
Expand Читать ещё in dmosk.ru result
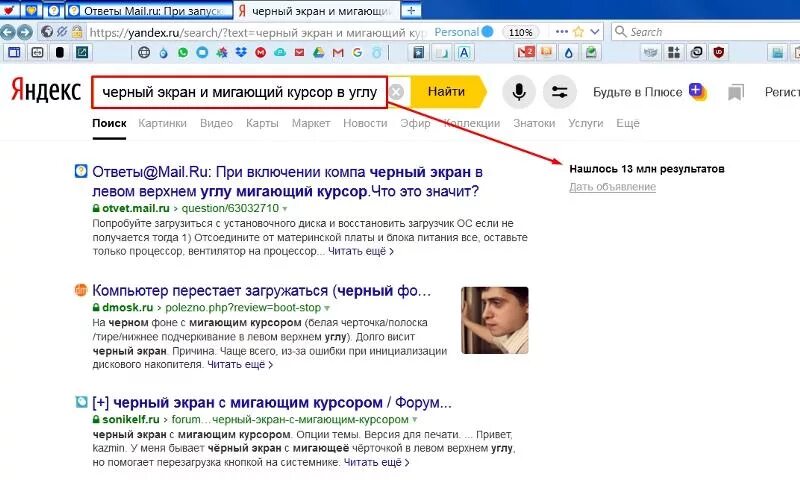coord(240,365)
